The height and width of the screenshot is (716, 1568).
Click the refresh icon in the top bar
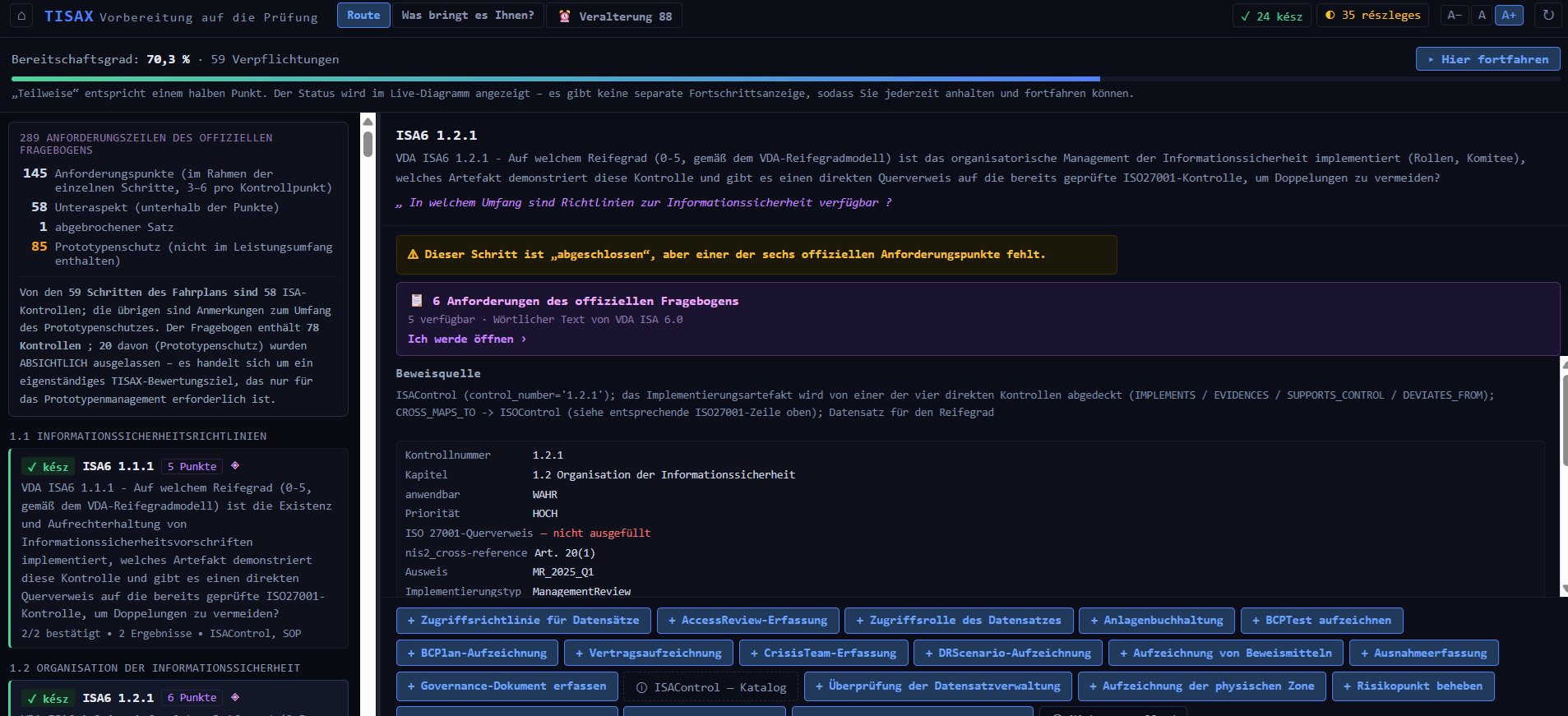[1548, 15]
